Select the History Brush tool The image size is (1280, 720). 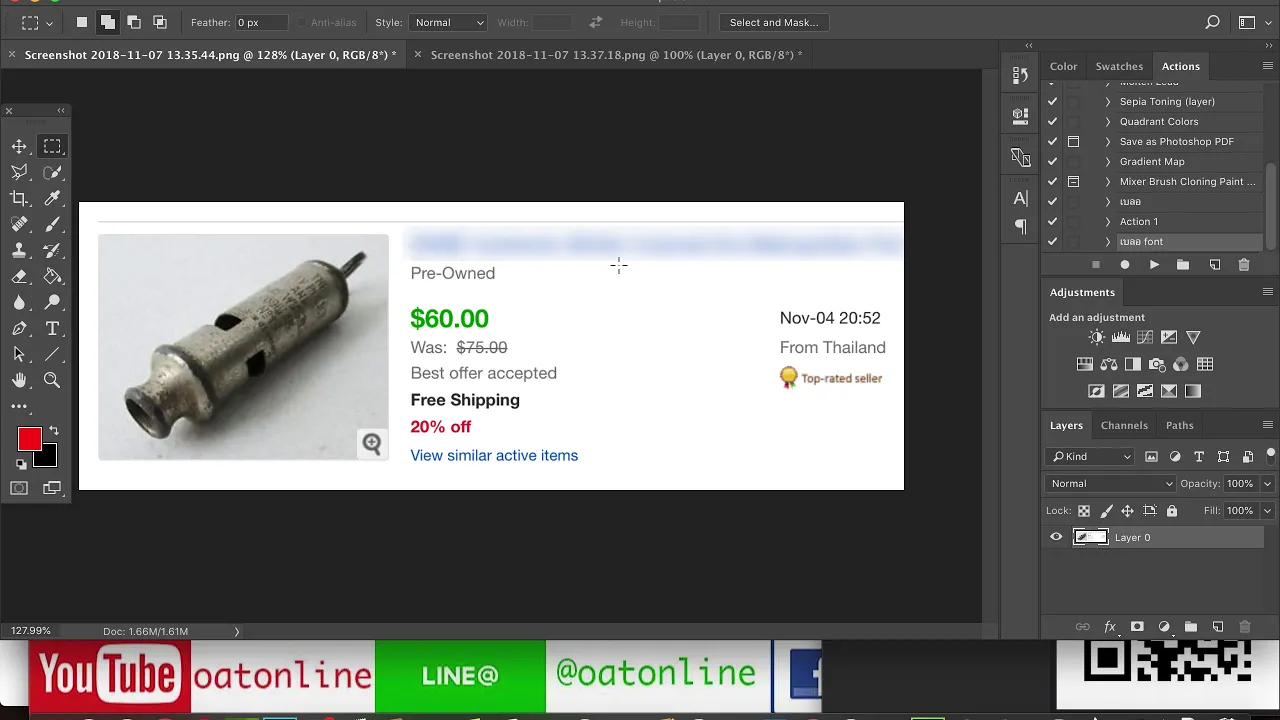click(x=52, y=251)
